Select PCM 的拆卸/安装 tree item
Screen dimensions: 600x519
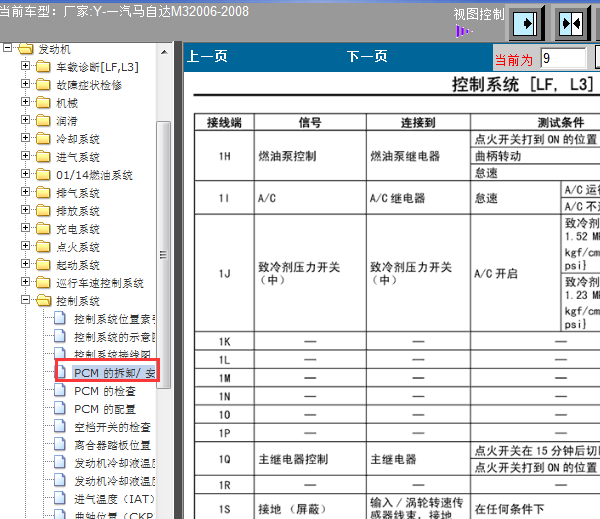pos(114,373)
